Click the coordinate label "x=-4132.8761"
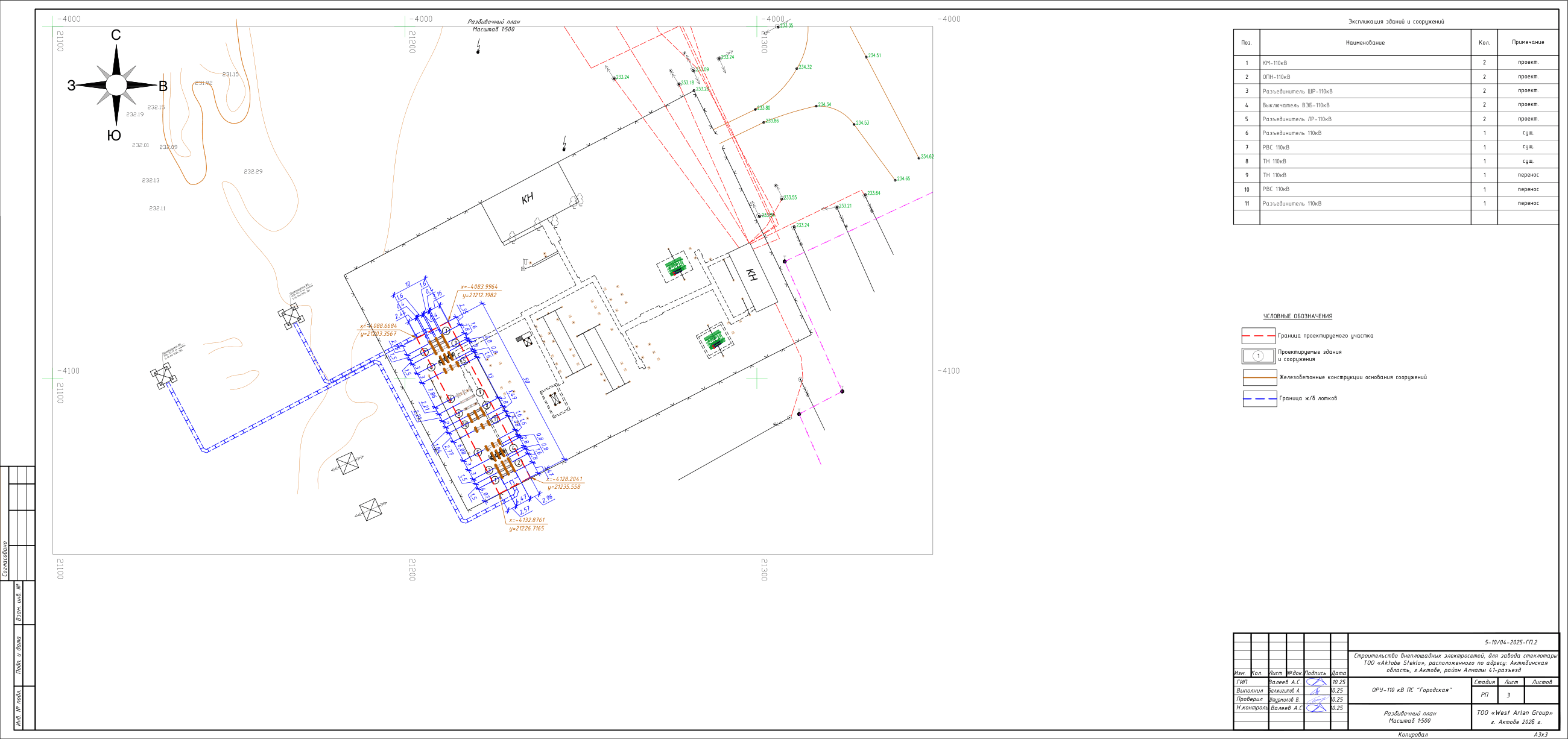This screenshot has width=1568, height=739. (527, 521)
